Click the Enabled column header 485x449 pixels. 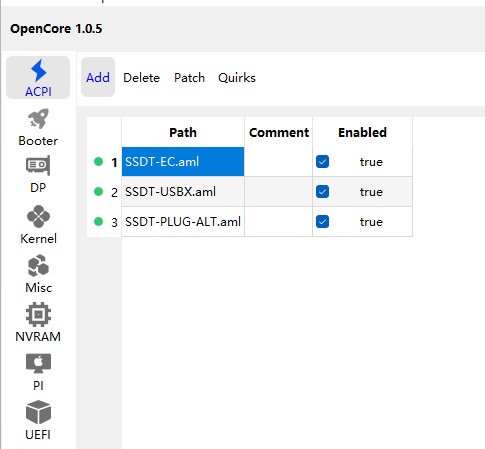tap(362, 132)
